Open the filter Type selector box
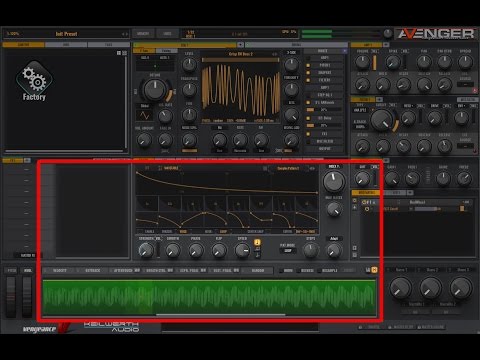 click(x=360, y=110)
